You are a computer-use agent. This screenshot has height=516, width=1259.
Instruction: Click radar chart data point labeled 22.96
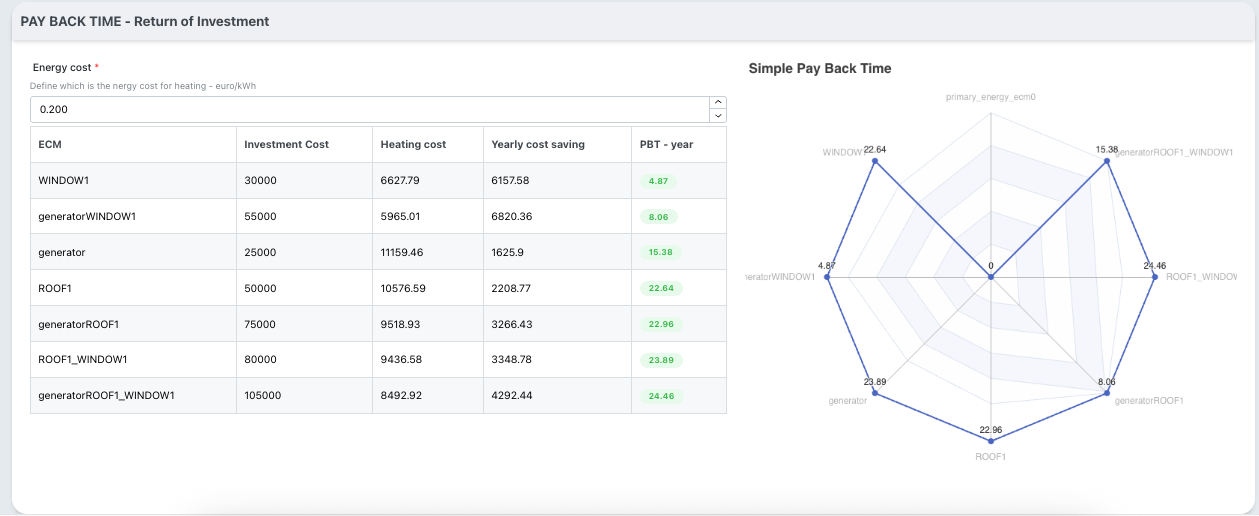pyautogui.click(x=991, y=441)
